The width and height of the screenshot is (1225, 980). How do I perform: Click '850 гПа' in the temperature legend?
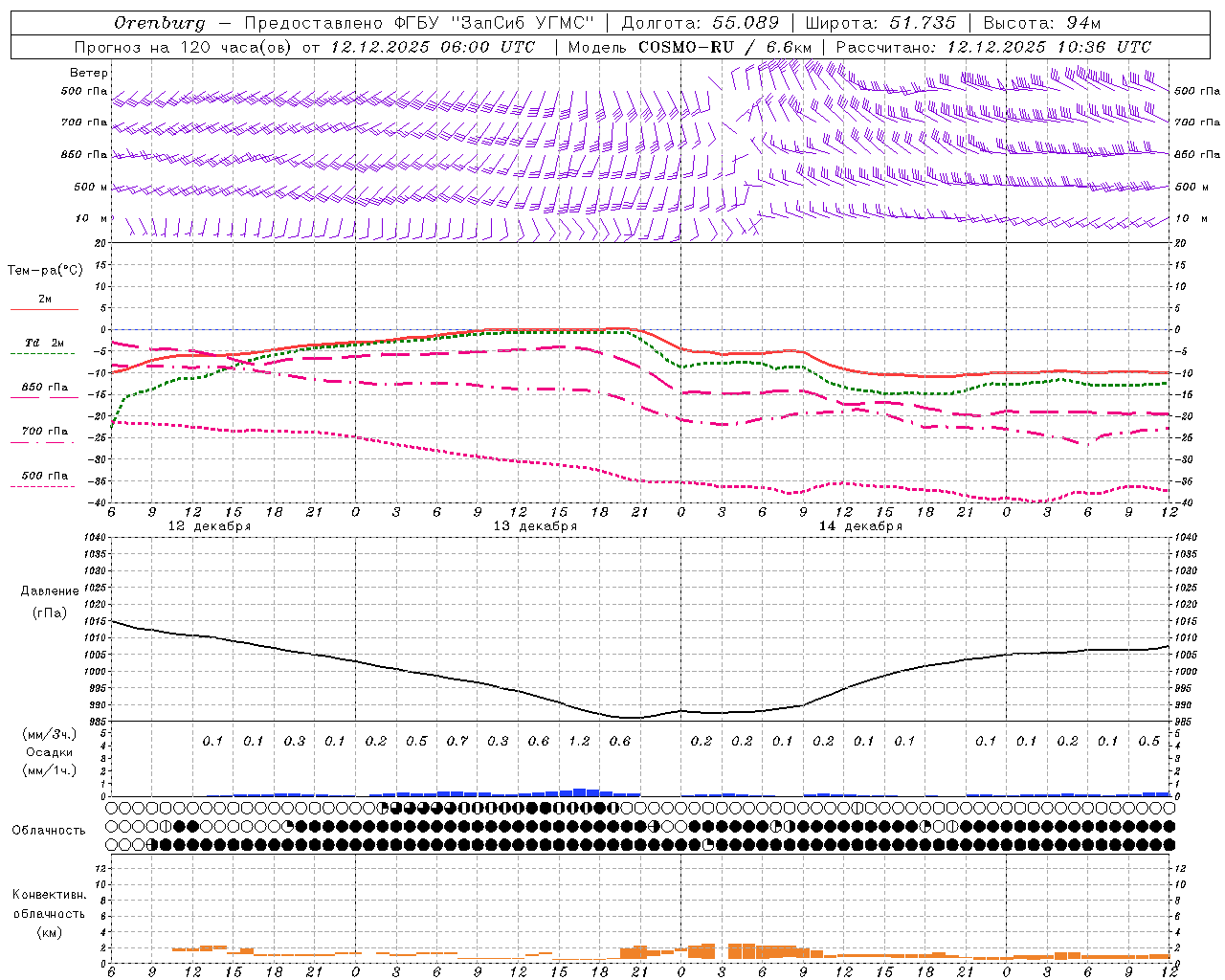(45, 388)
